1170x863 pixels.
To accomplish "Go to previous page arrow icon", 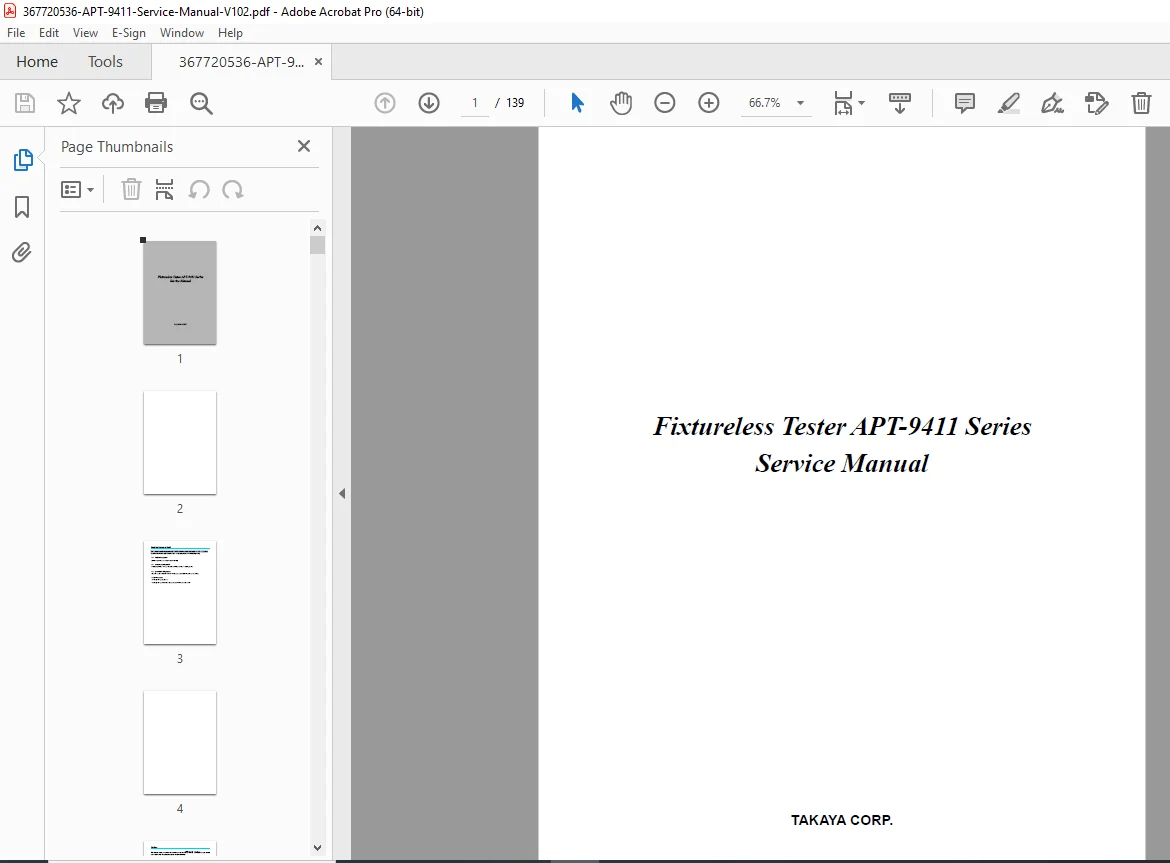I will click(385, 103).
